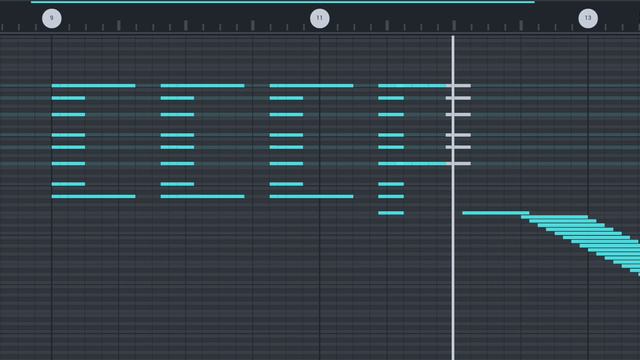Click the bar 9 marker in the ruler
Viewport: 640px width, 360px height.
(x=52, y=18)
